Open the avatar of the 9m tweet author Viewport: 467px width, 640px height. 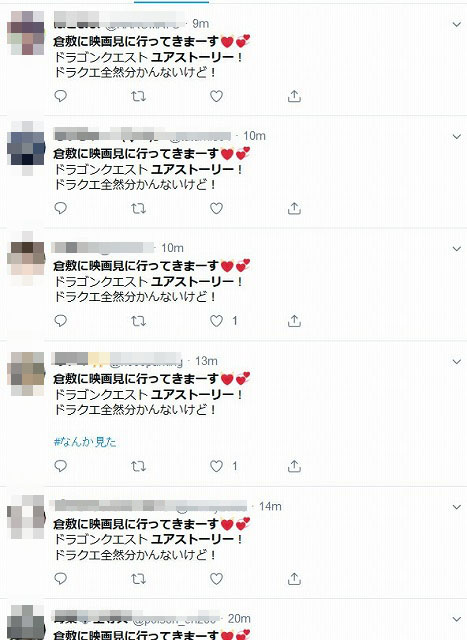click(27, 33)
